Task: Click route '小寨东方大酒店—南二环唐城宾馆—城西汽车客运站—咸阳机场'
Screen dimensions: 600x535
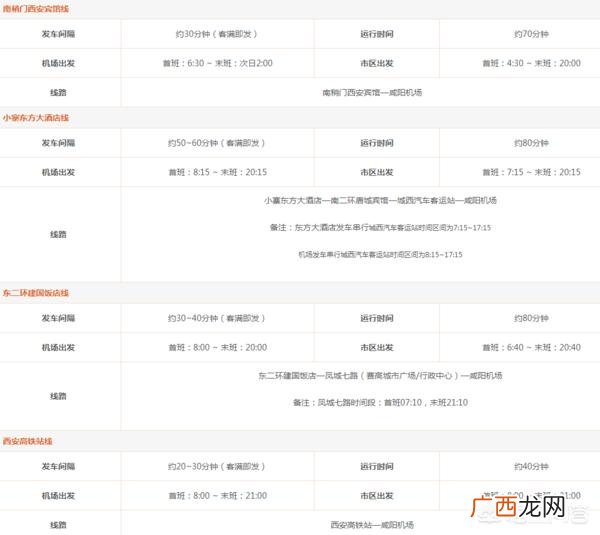Action: 380,200
